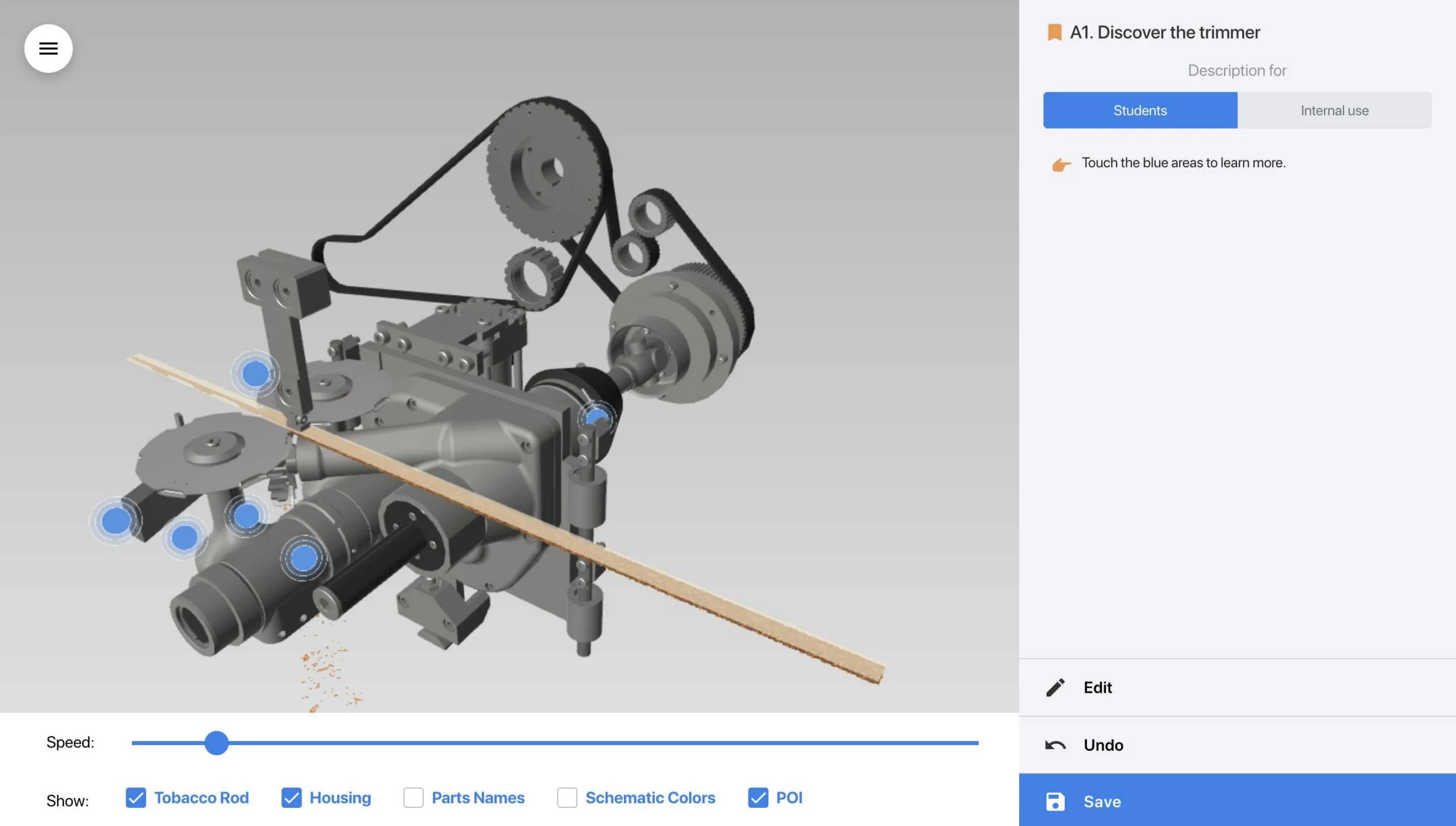Open the hamburger menu button
1456x826 pixels.
pyautogui.click(x=48, y=48)
